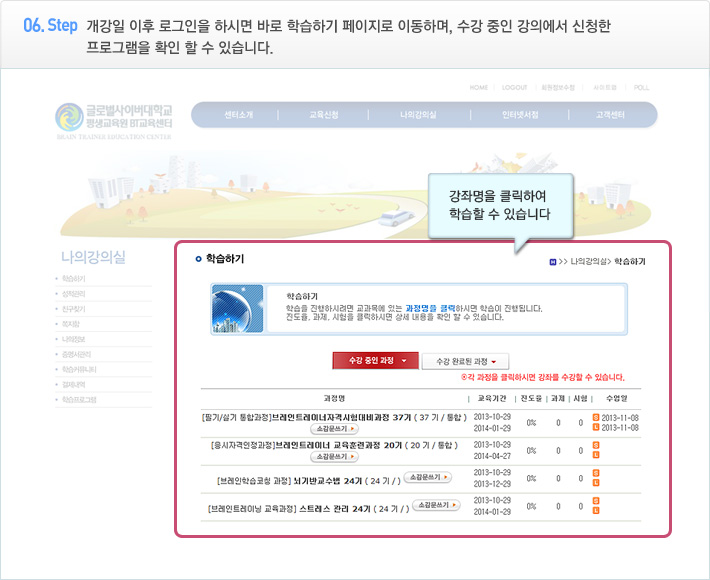Click the university logo emblem
Image resolution: width=710 pixels, height=580 pixels.
click(69, 117)
